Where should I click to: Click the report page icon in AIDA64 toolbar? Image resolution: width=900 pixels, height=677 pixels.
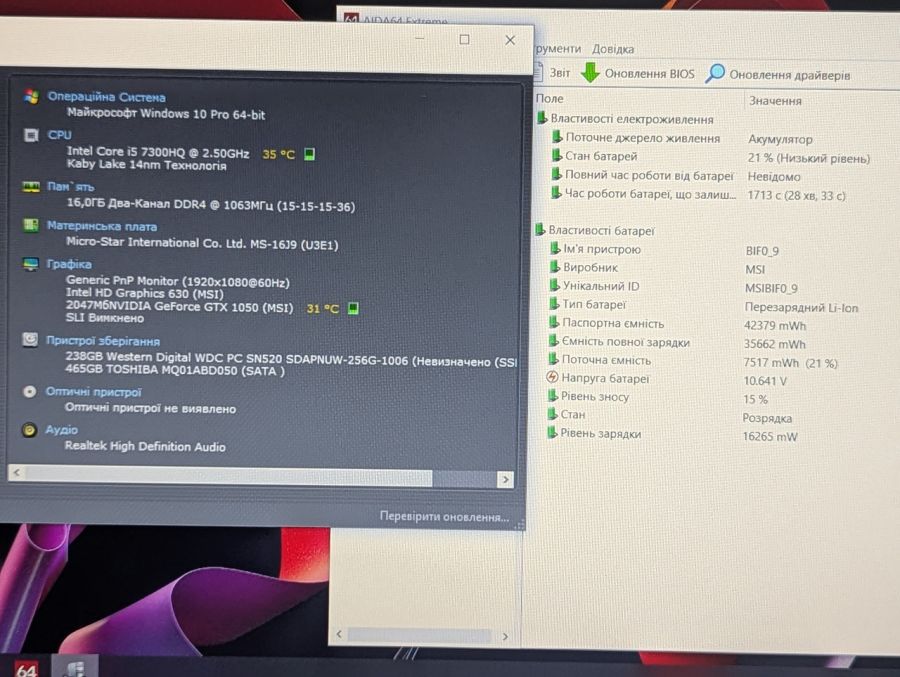pyautogui.click(x=538, y=72)
